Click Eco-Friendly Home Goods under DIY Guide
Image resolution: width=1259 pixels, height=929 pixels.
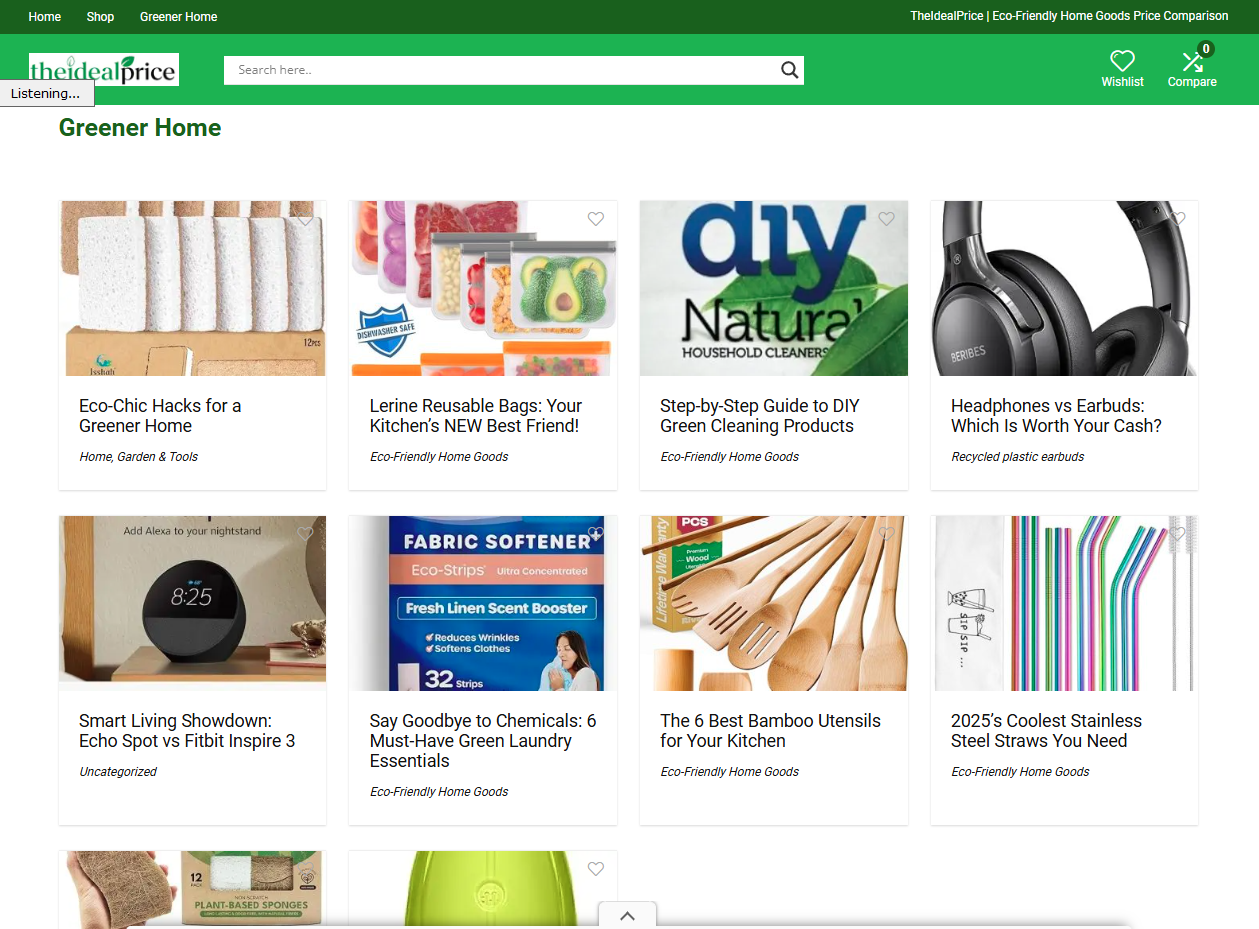click(x=729, y=457)
